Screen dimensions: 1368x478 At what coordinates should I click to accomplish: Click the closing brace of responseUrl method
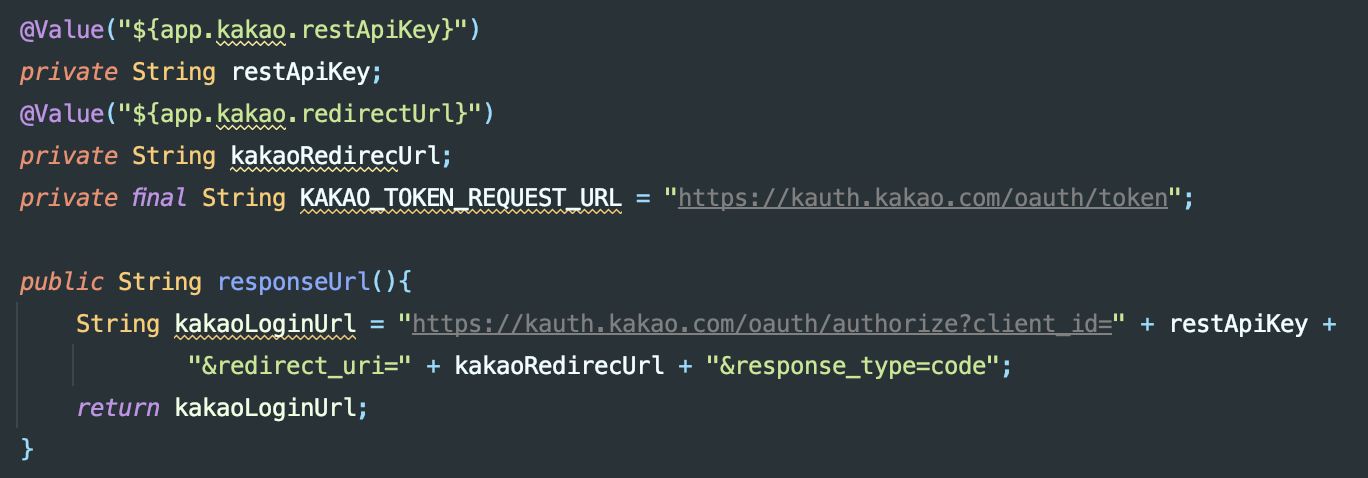[x=26, y=449]
